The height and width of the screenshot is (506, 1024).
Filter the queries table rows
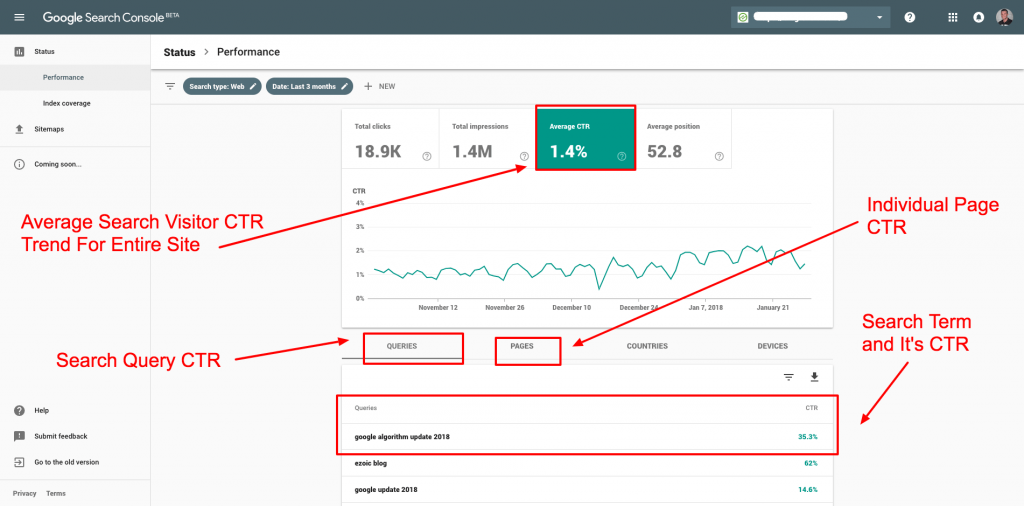pyautogui.click(x=789, y=377)
